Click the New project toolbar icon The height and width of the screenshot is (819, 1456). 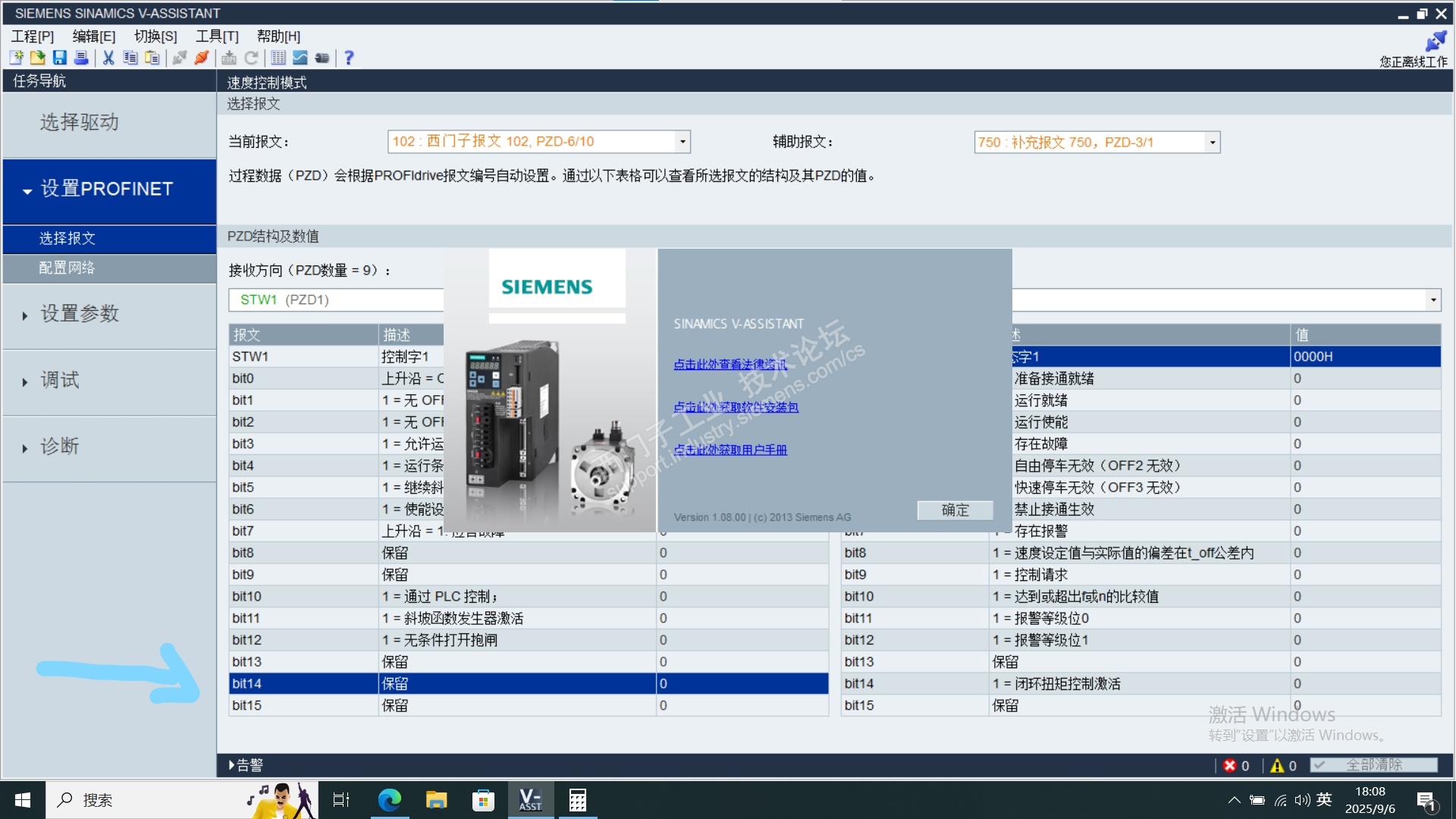coord(16,58)
